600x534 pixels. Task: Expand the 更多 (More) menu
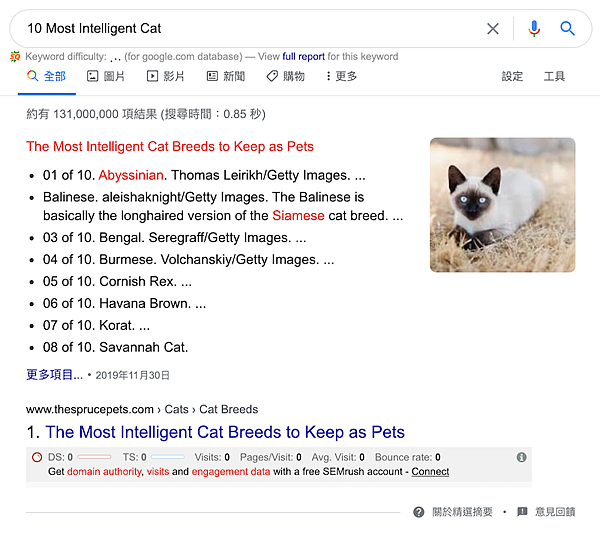[341, 76]
